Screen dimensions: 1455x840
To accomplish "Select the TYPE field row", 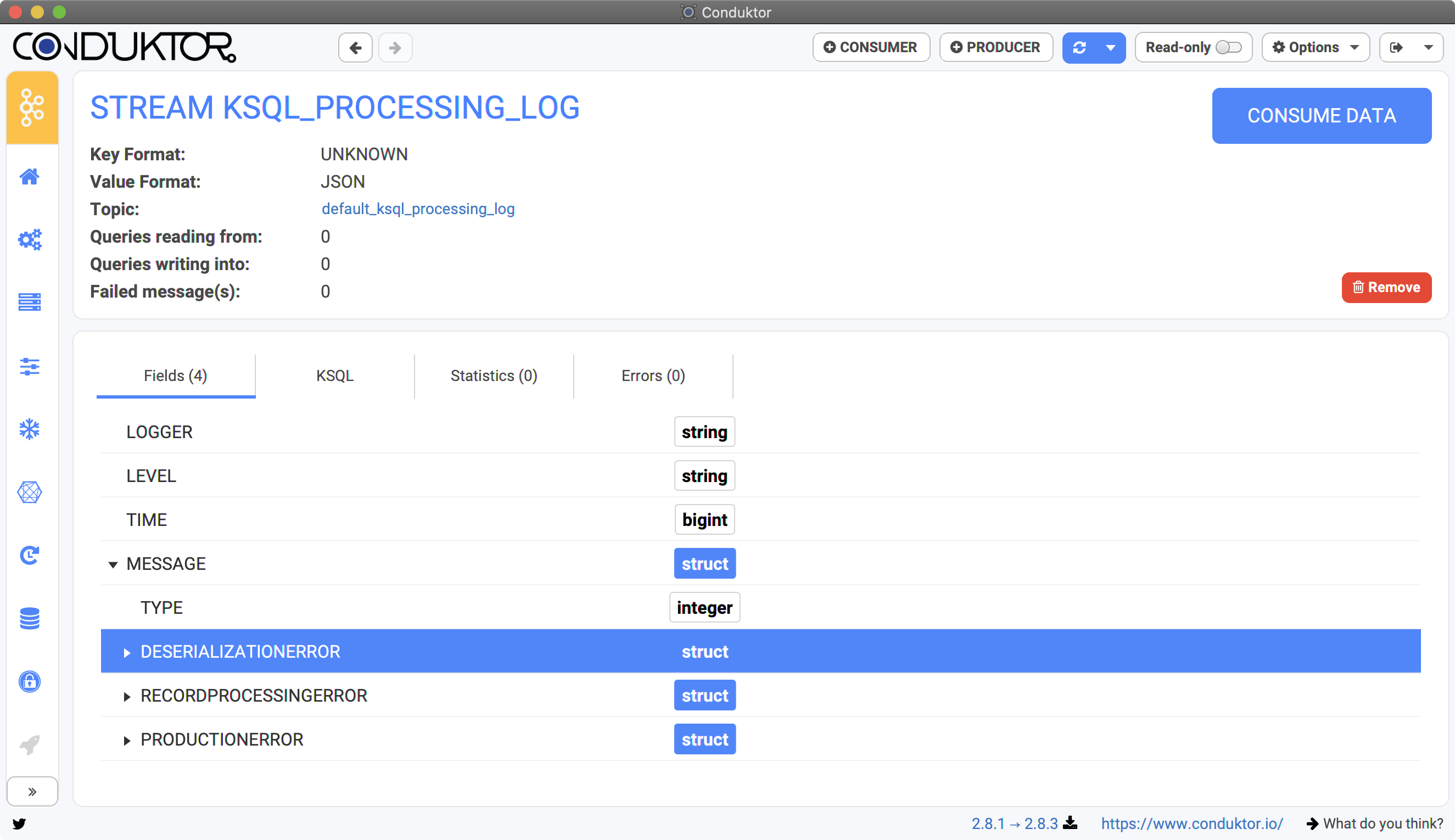I will click(760, 608).
